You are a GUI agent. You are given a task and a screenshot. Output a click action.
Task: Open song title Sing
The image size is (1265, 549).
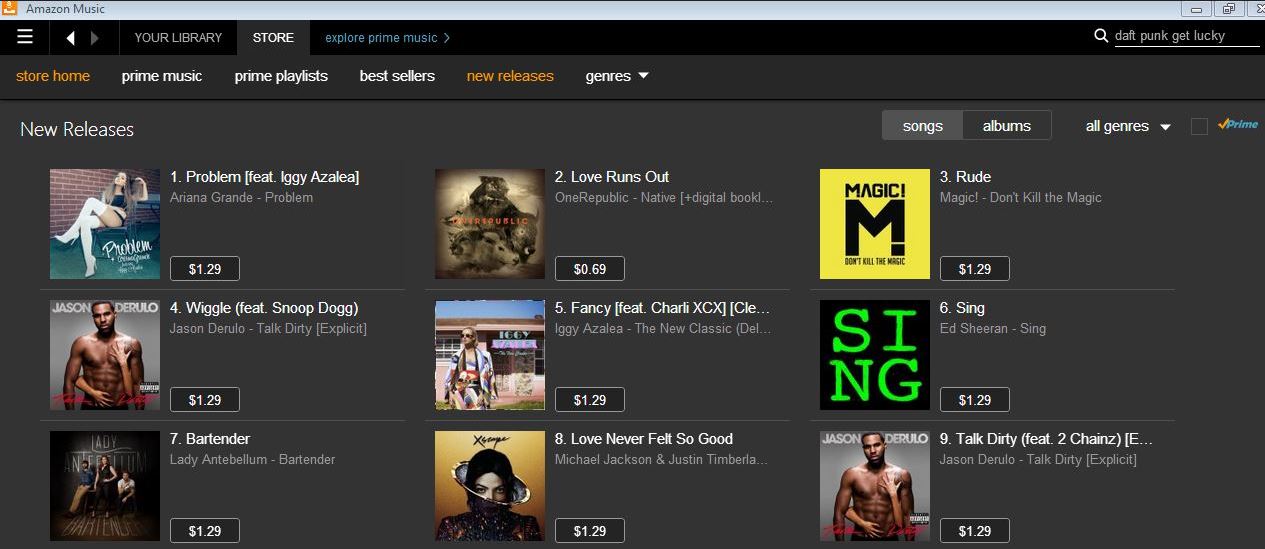962,308
